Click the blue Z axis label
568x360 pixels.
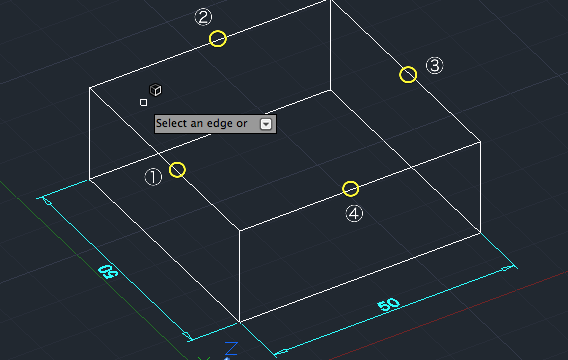[x=231, y=348]
